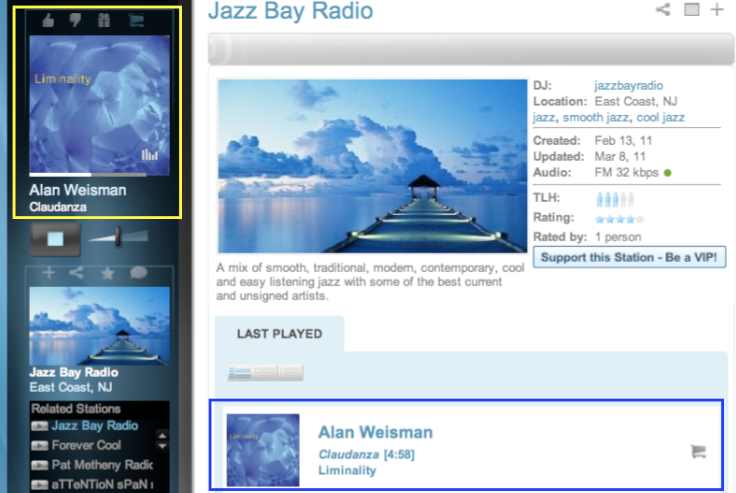The image size is (736, 493).
Task: Click the share icon beside page title
Action: [662, 10]
